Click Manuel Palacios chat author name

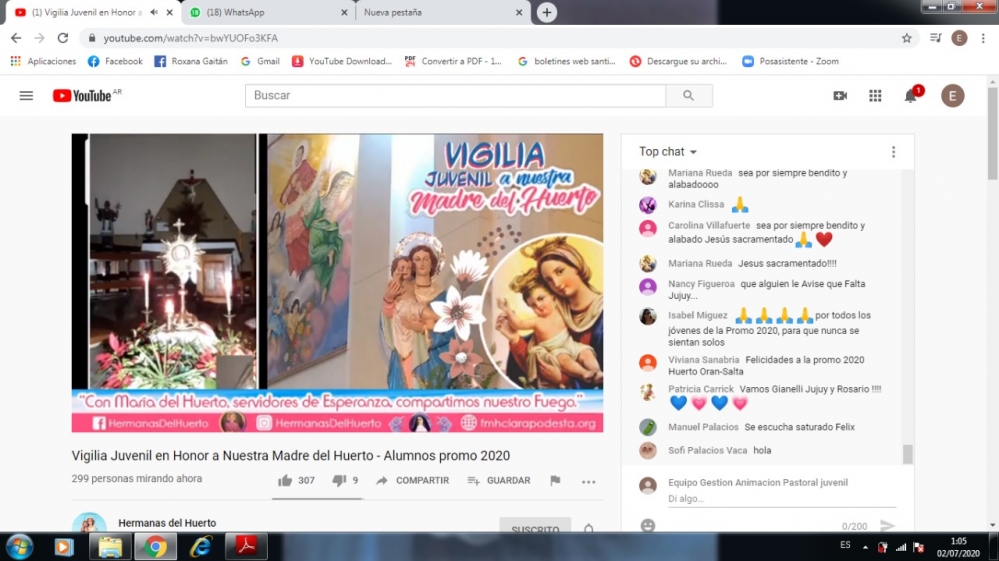[703, 427]
